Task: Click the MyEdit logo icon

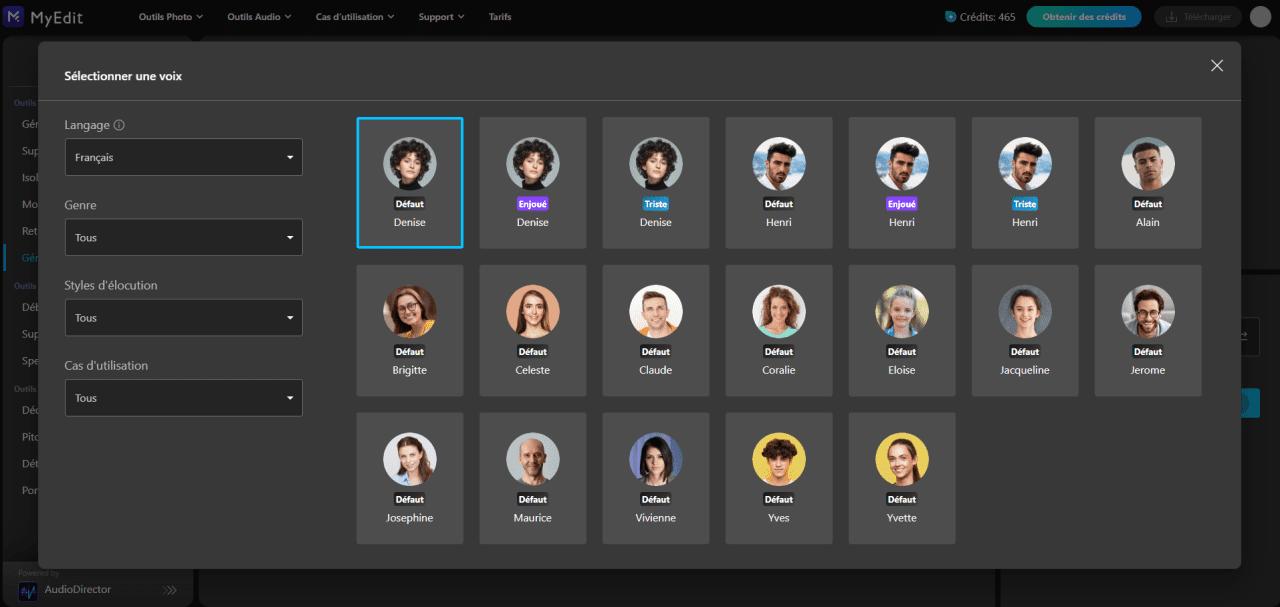Action: 15,17
